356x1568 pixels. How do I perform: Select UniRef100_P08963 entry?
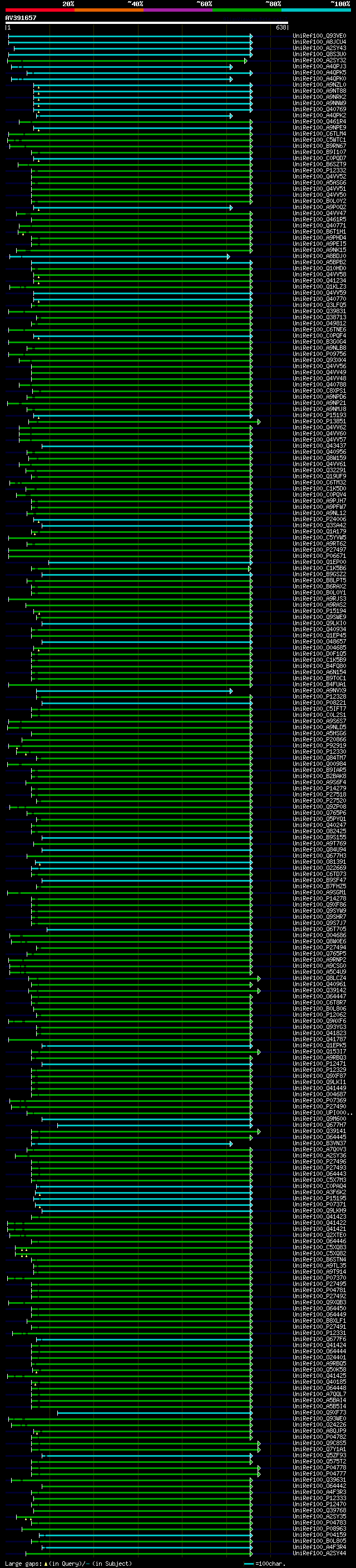click(x=319, y=1529)
